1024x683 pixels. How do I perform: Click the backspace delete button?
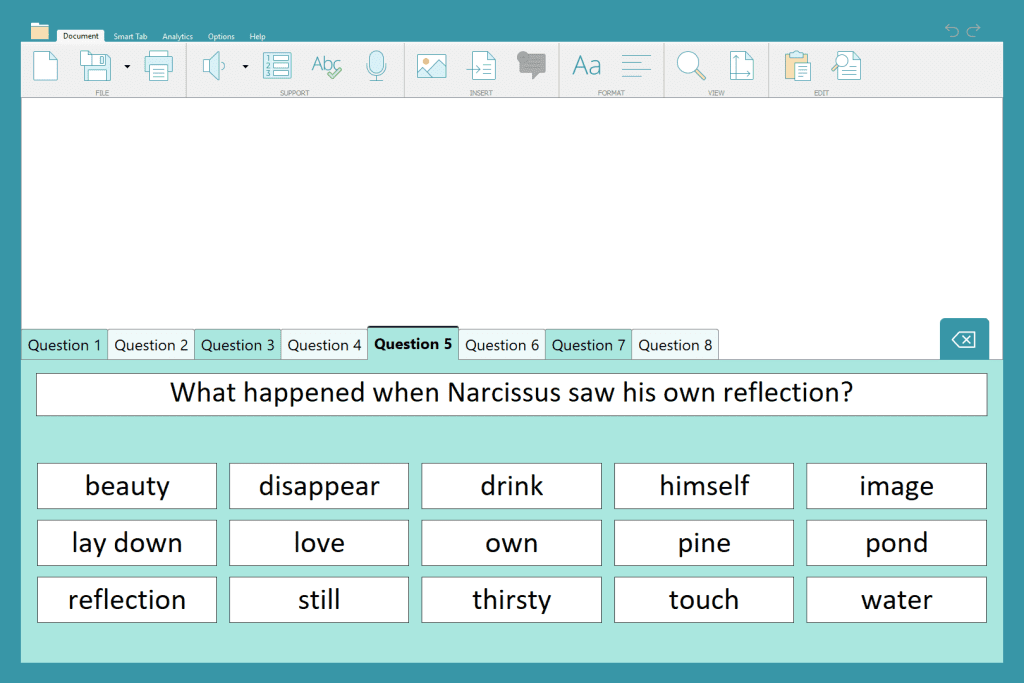coord(964,340)
